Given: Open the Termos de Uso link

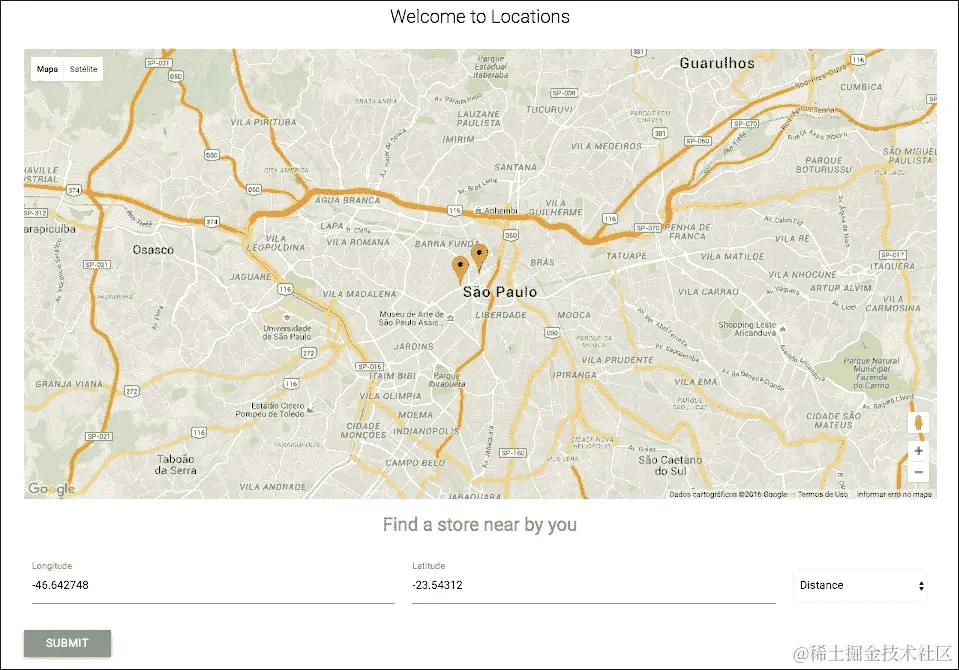Looking at the screenshot, I should tap(823, 494).
